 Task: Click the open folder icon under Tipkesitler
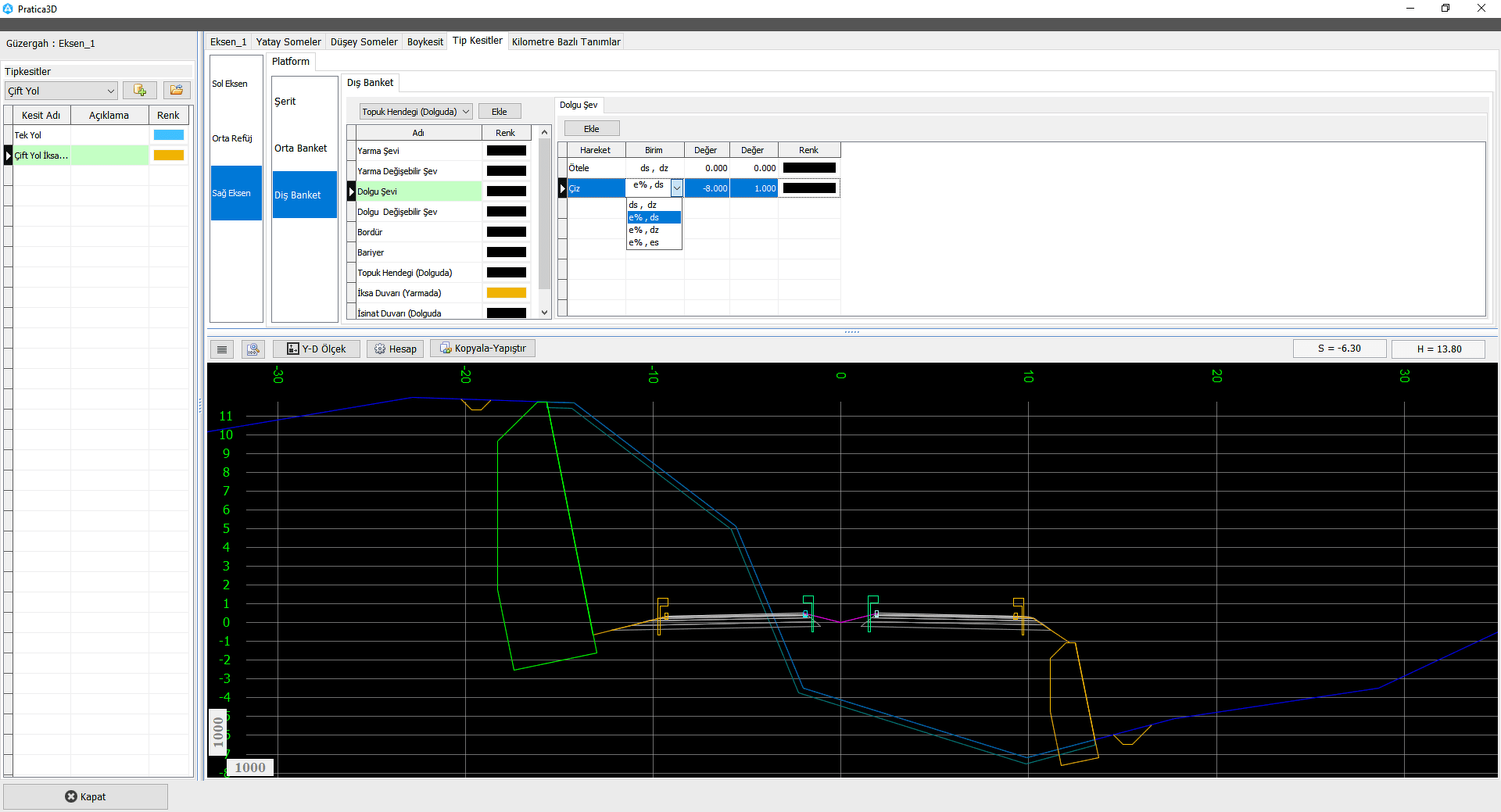pyautogui.click(x=177, y=91)
